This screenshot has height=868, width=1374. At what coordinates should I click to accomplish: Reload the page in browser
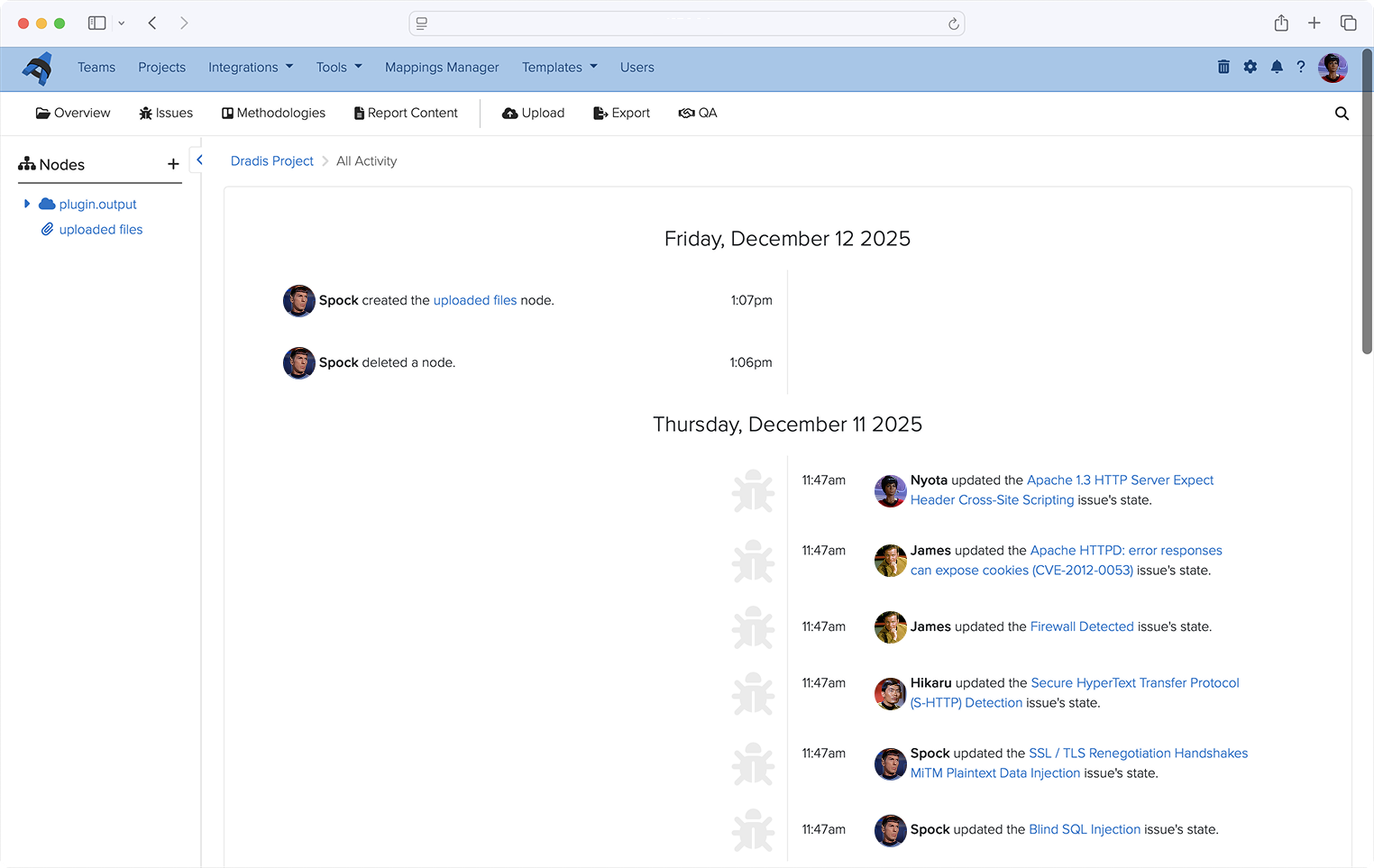[x=953, y=23]
